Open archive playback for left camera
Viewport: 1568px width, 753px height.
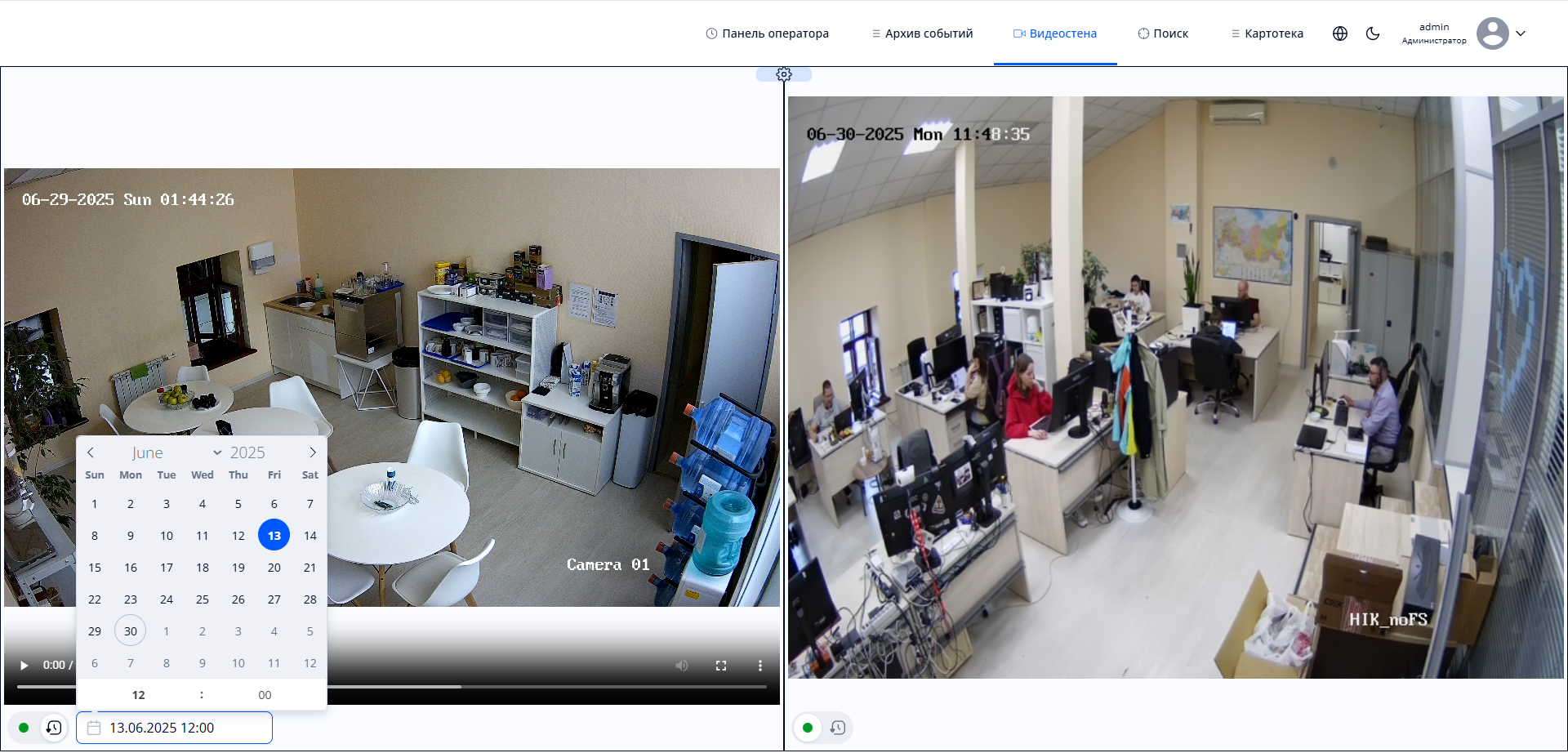54,728
